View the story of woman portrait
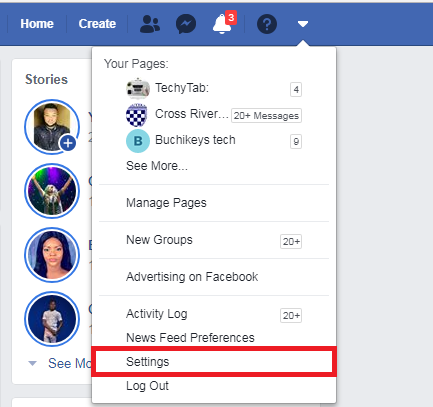The width and height of the screenshot is (433, 407). coord(52,255)
